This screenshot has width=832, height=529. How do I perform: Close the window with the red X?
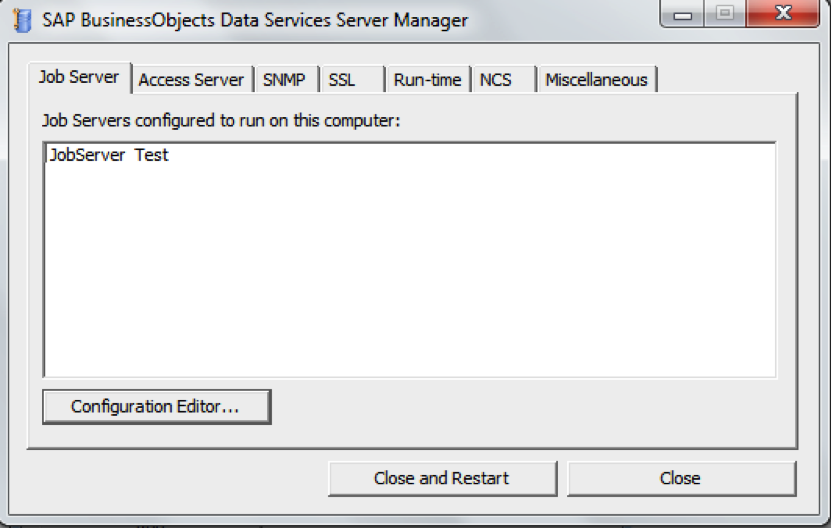[783, 13]
